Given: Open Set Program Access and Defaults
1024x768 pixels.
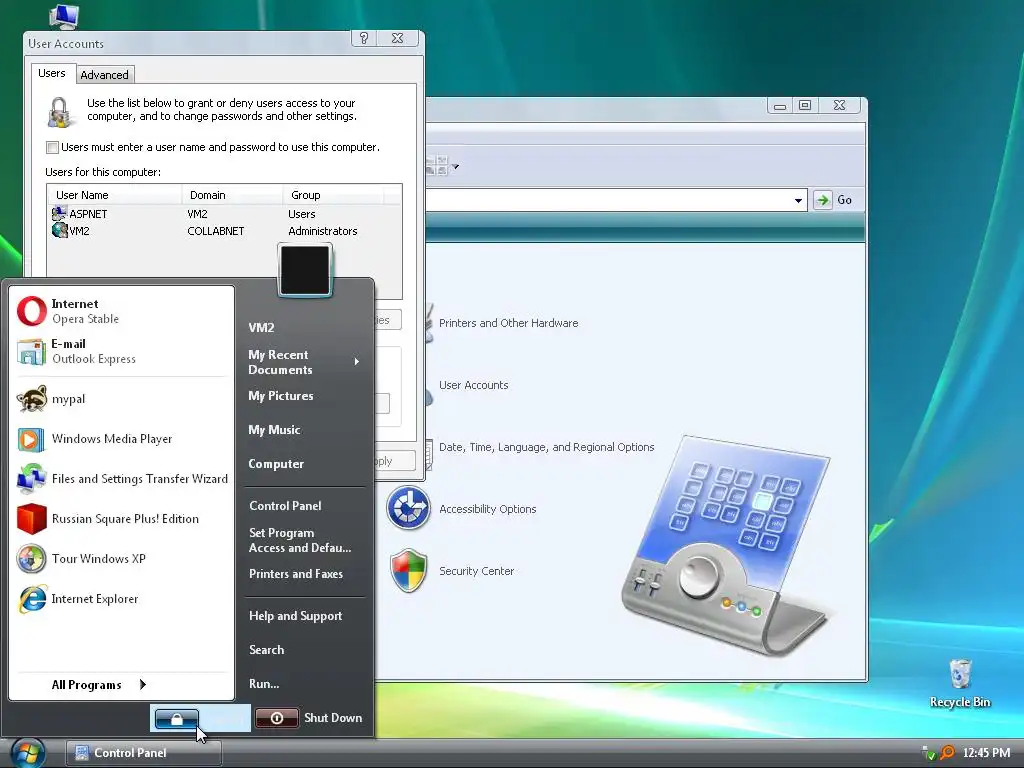Looking at the screenshot, I should [300, 540].
